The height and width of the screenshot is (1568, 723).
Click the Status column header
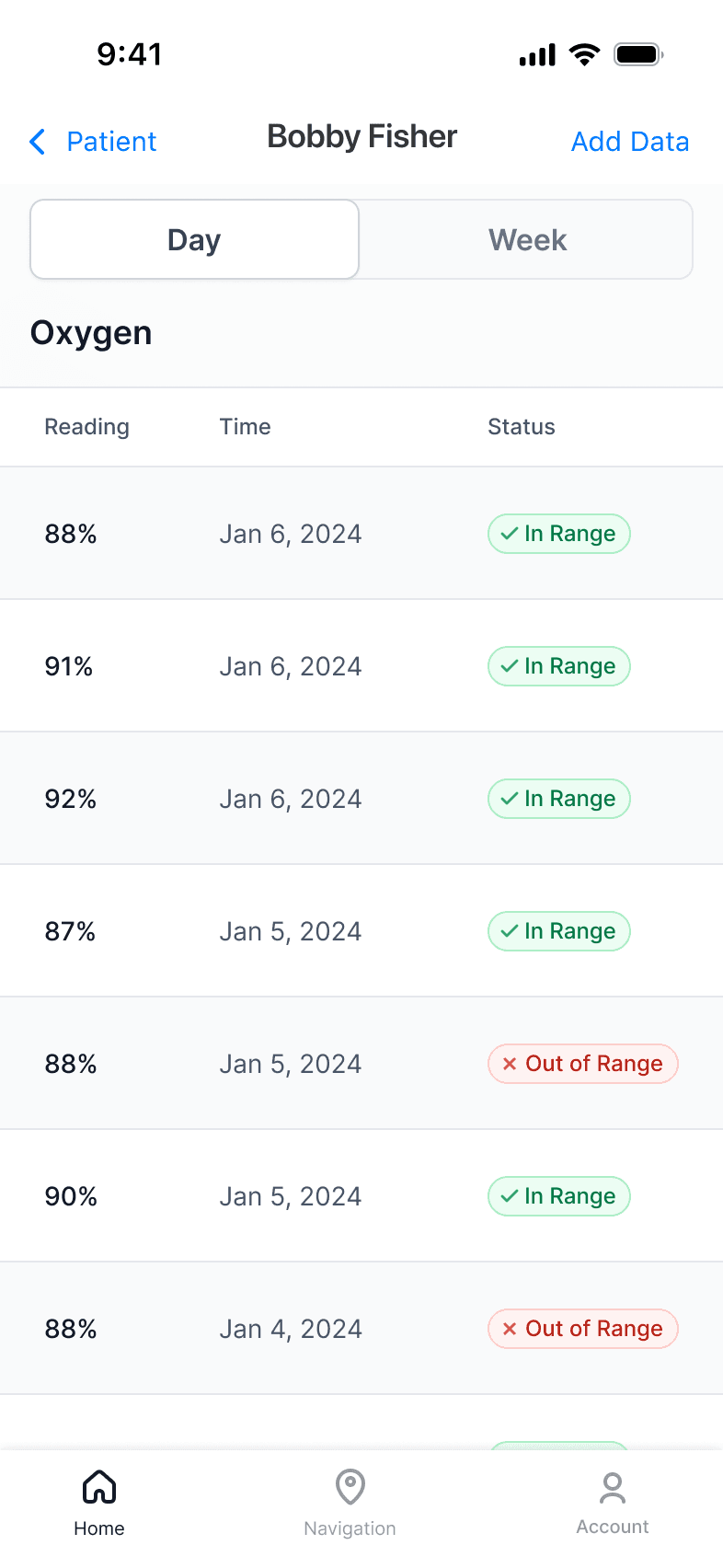point(522,427)
